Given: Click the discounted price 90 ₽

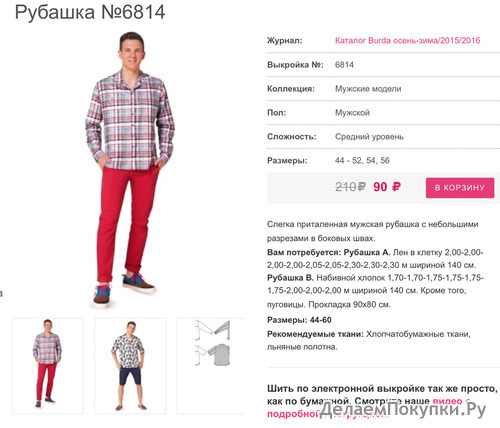Looking at the screenshot, I should [387, 187].
